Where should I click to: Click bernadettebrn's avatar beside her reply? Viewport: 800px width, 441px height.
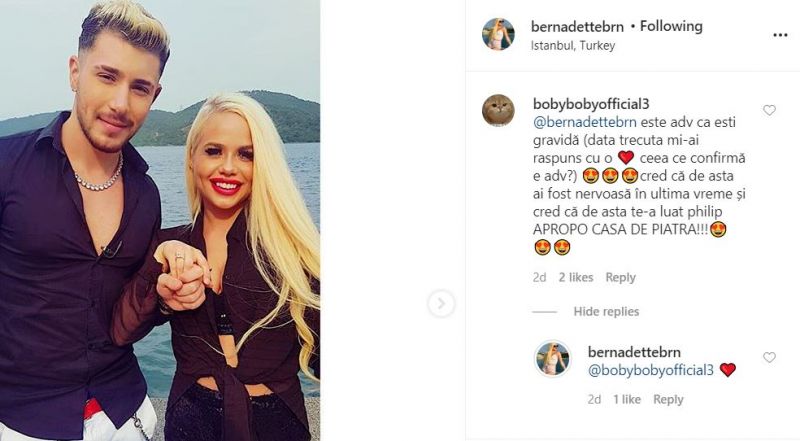[552, 358]
